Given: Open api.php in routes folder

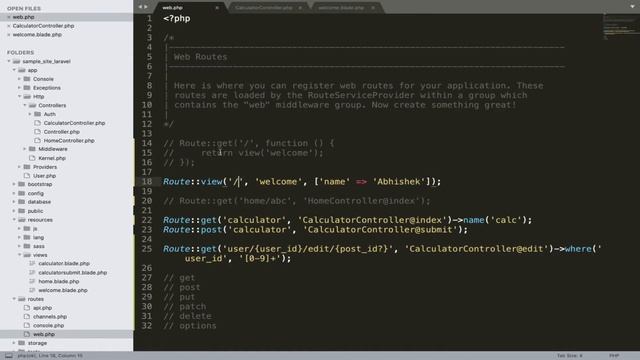Looking at the screenshot, I should (42, 308).
